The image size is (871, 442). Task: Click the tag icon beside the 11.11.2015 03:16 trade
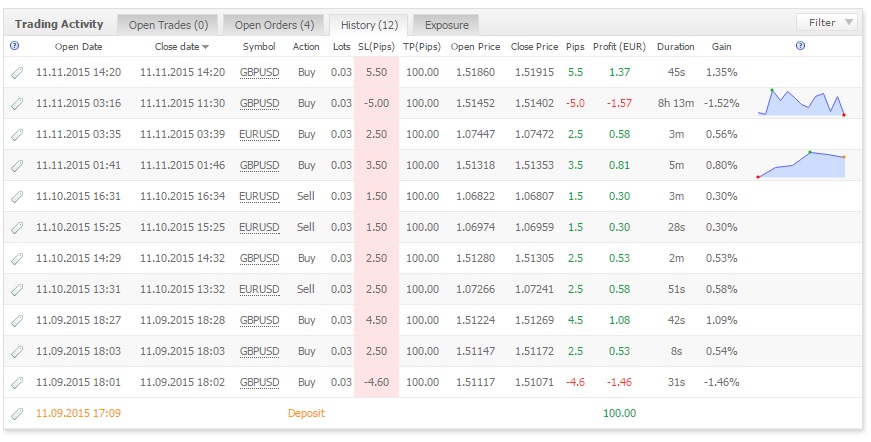point(17,103)
